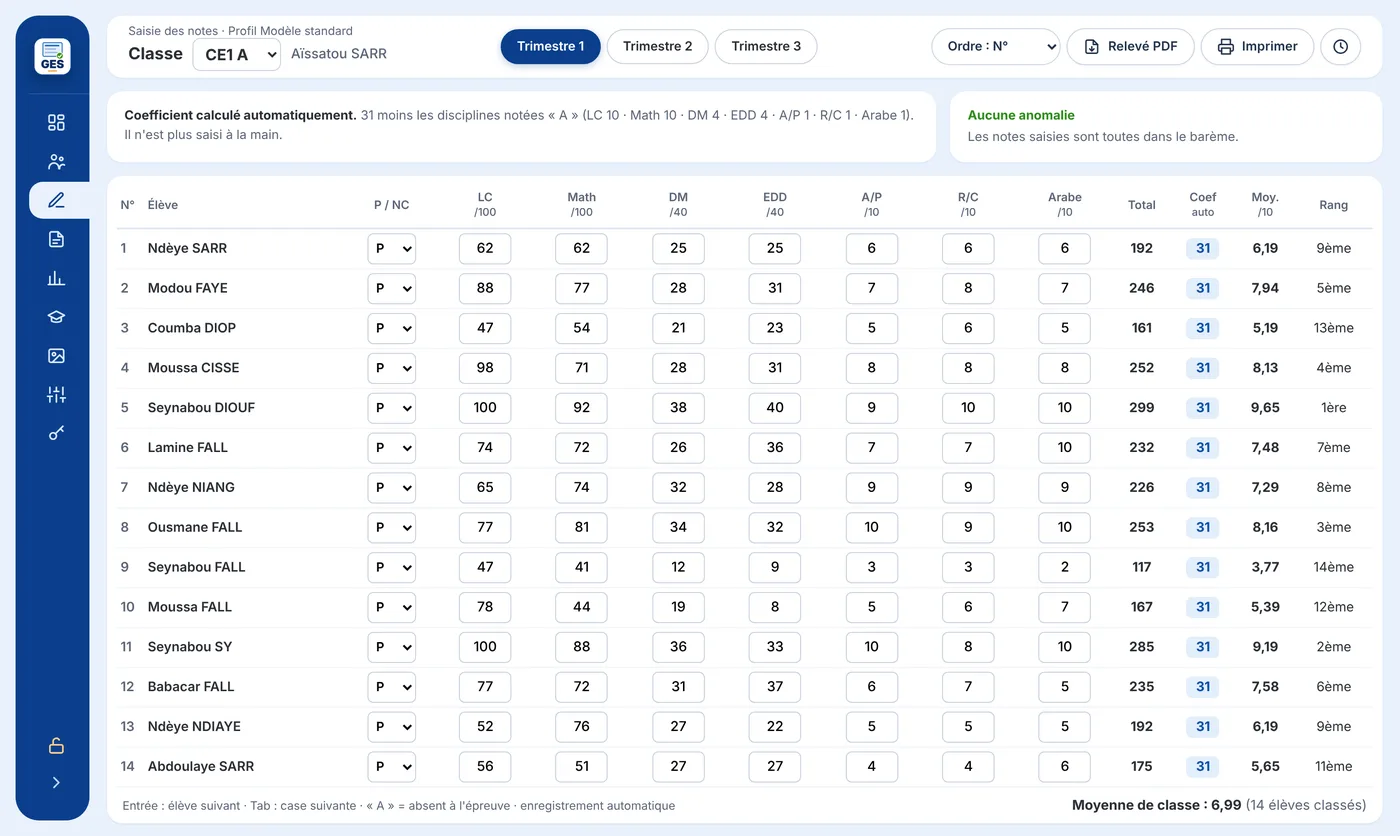Click the Total value 299

1142,408
